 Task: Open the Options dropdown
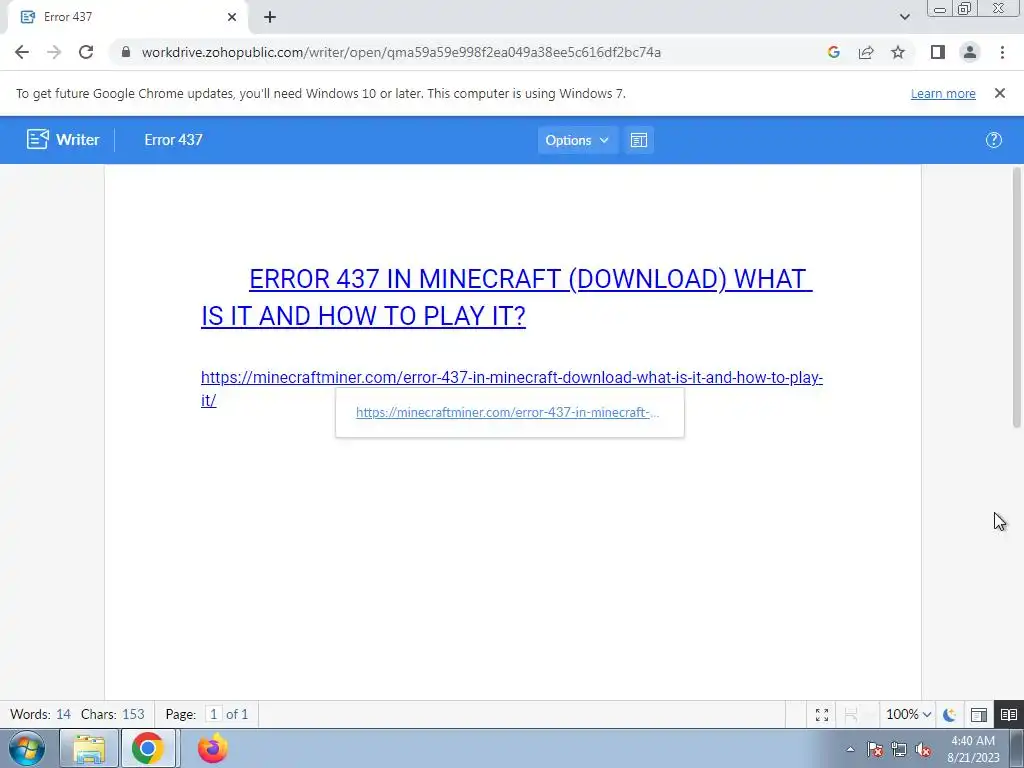(577, 140)
